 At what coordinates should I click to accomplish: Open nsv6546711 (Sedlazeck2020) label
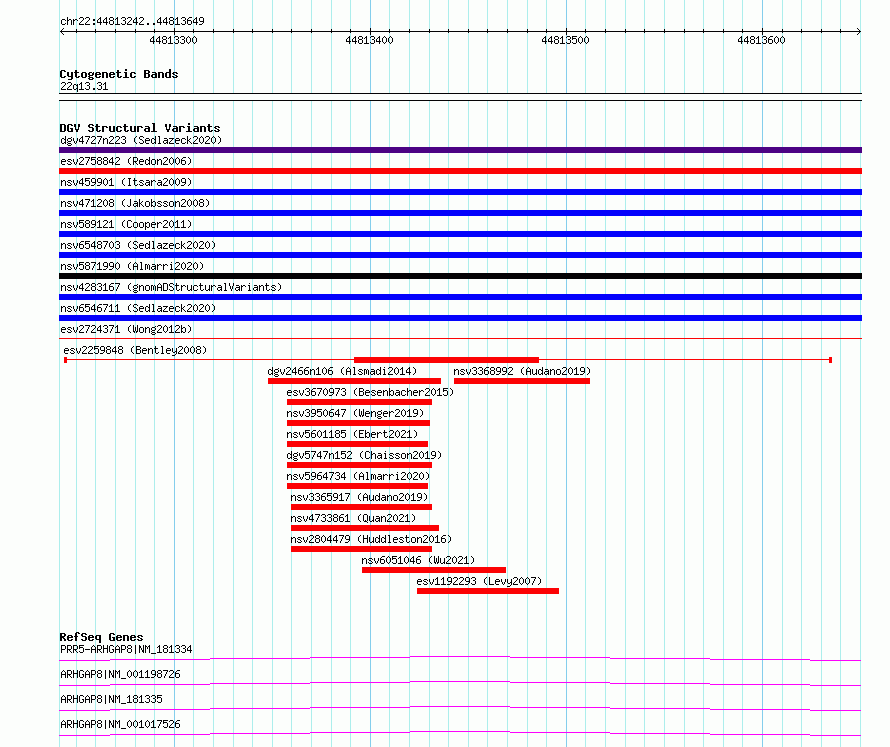point(138,308)
